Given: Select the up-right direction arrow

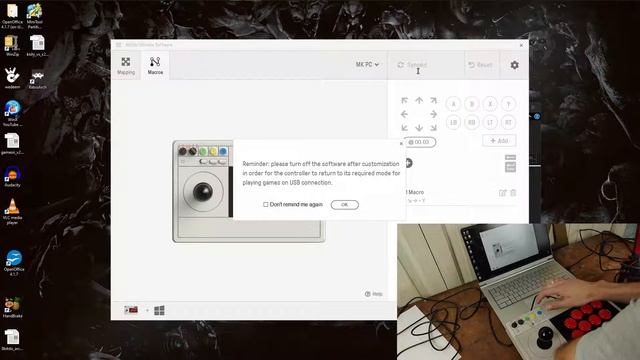Looking at the screenshot, I should (433, 100).
